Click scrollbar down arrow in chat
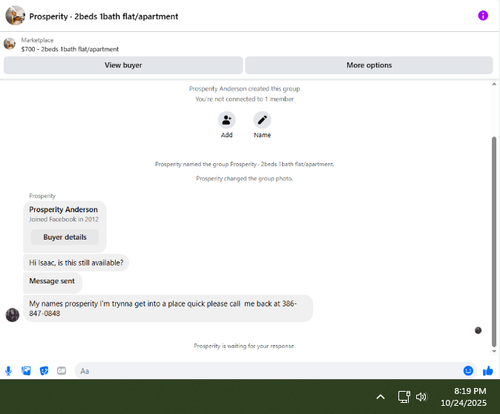 (x=494, y=351)
